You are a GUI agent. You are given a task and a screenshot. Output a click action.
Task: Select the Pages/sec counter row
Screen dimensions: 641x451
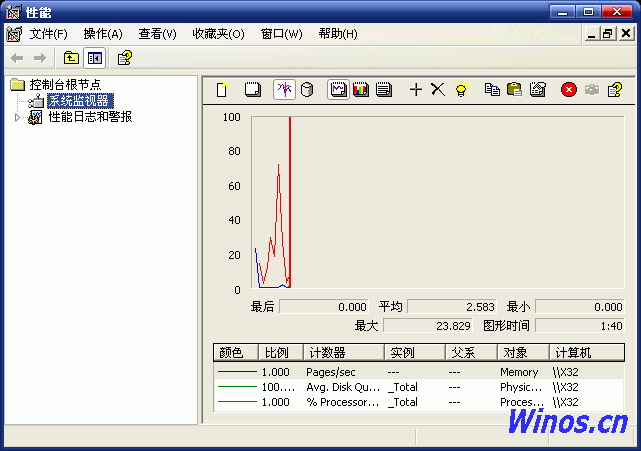(x=419, y=372)
